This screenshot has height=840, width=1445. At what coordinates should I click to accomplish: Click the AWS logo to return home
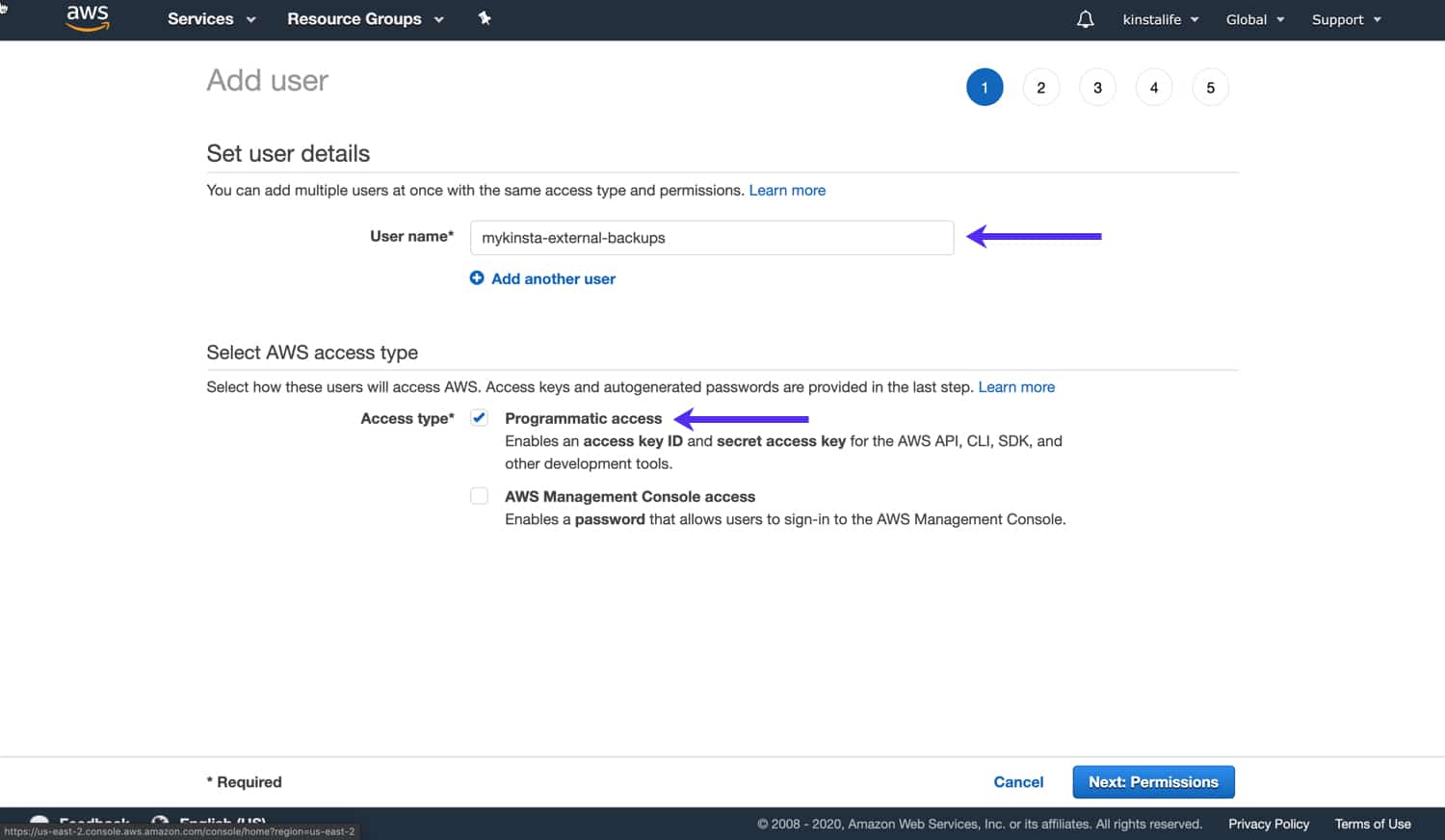pyautogui.click(x=87, y=17)
